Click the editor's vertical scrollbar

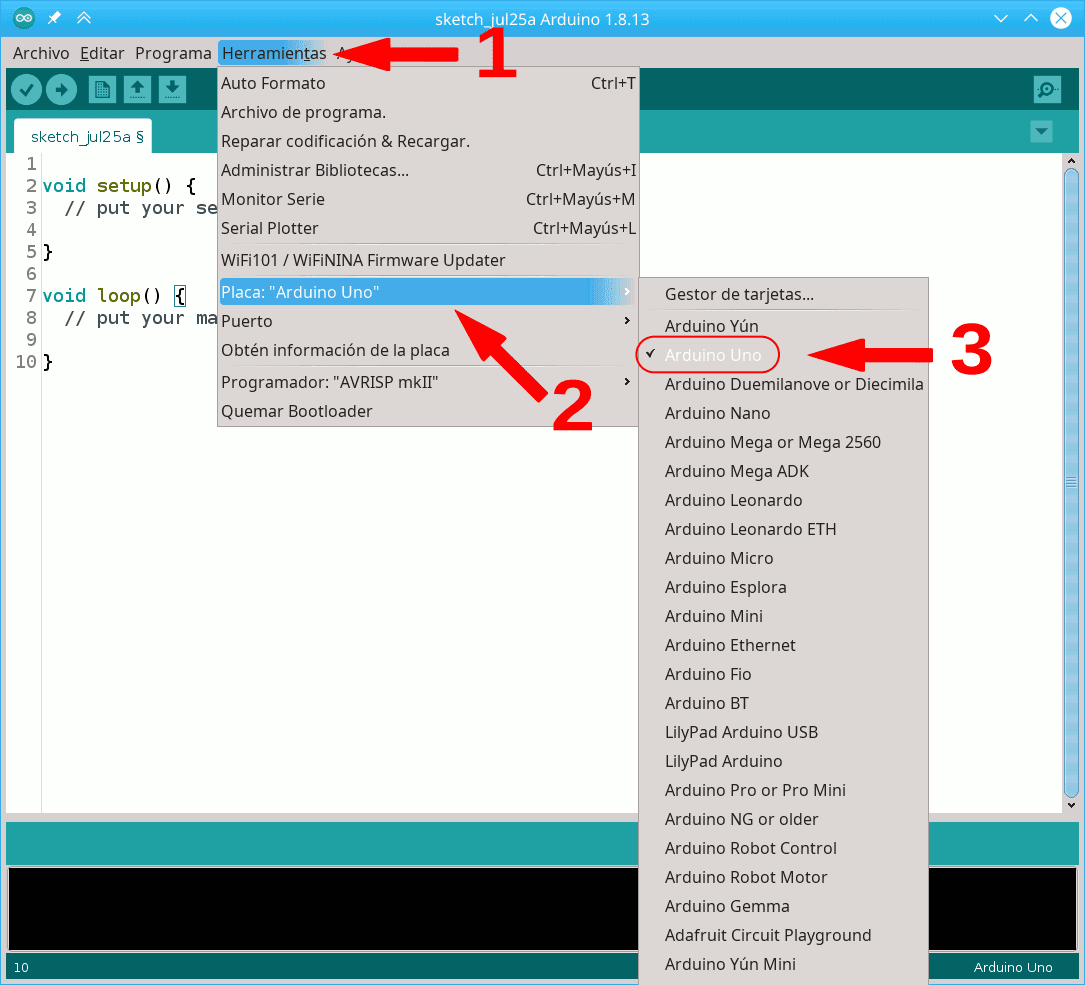point(1071,480)
